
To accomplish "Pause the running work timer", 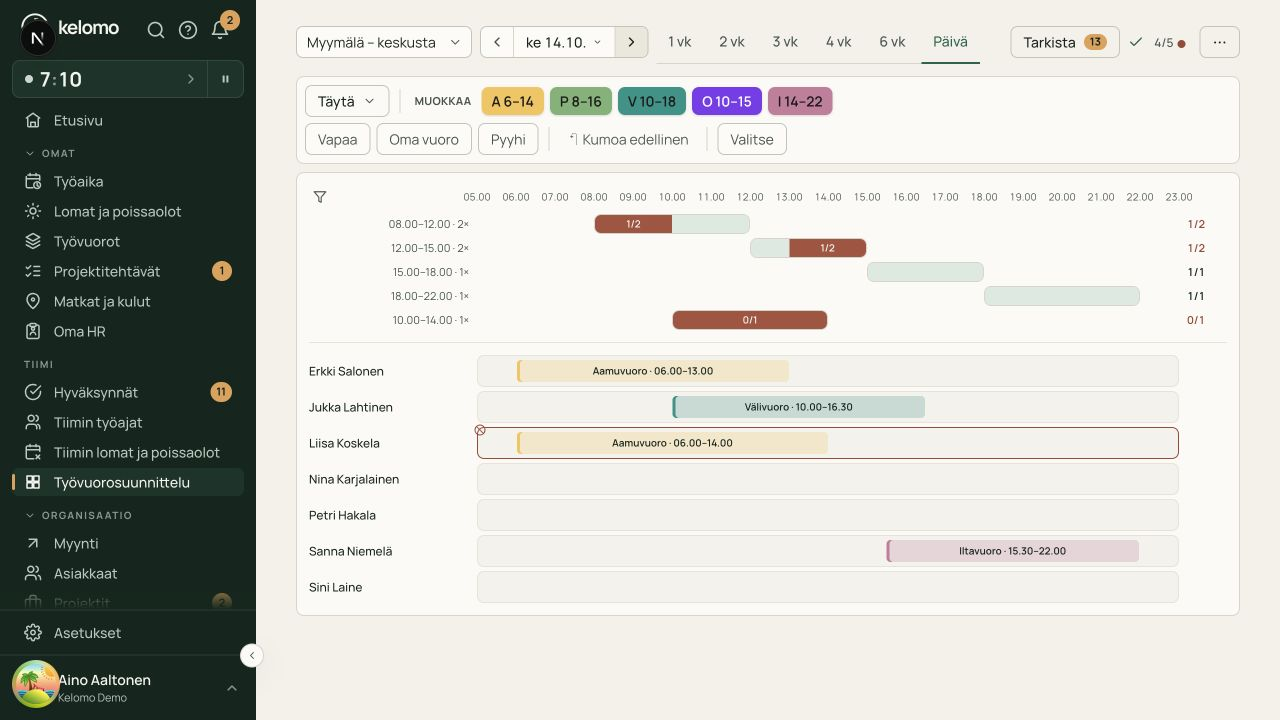I will tap(226, 79).
